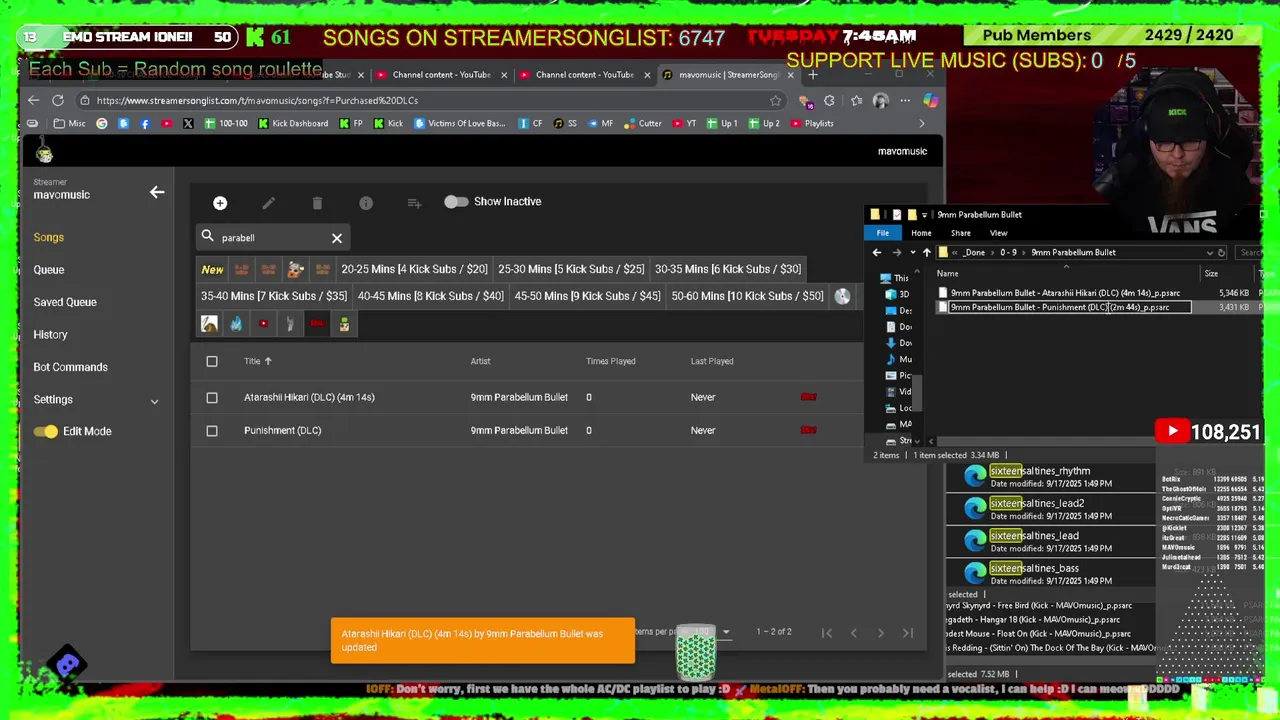This screenshot has height=720, width=1280.
Task: Select the 35-40 Mins [7 Kick Subs / $35] filter
Action: pos(274,296)
